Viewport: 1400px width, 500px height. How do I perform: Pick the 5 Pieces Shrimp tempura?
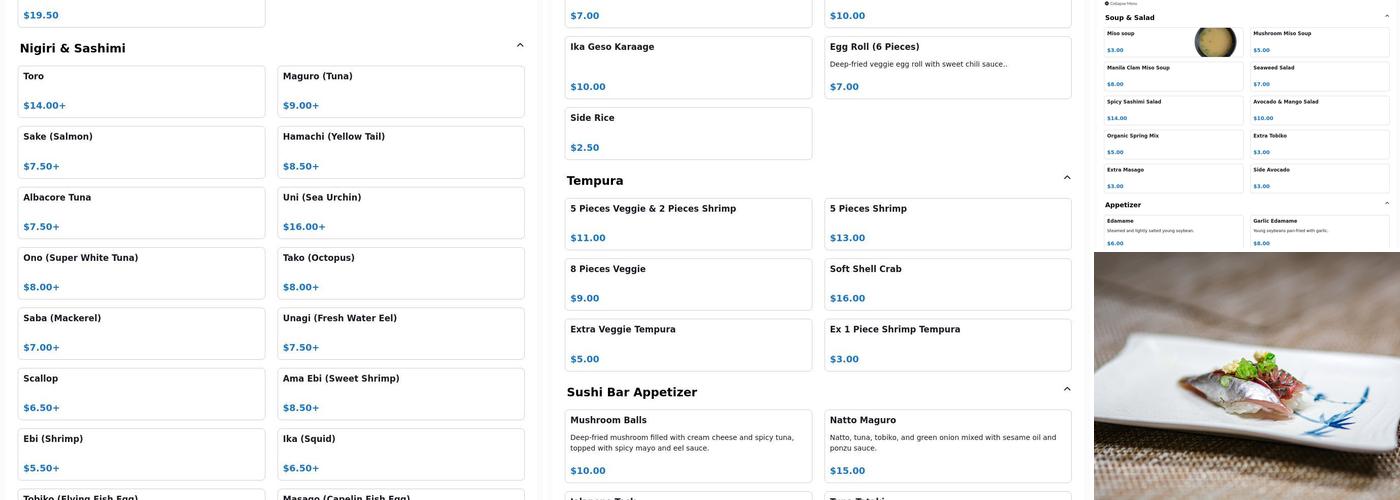pyautogui.click(x=947, y=223)
